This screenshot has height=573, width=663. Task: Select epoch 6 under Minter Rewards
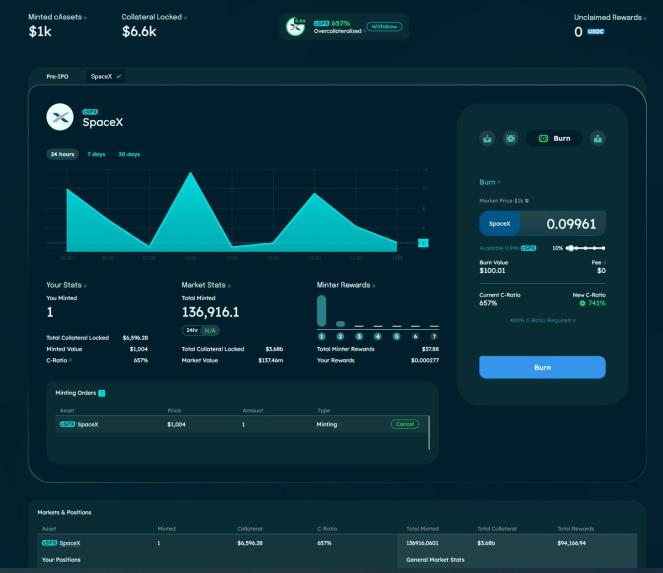pyautogui.click(x=415, y=337)
